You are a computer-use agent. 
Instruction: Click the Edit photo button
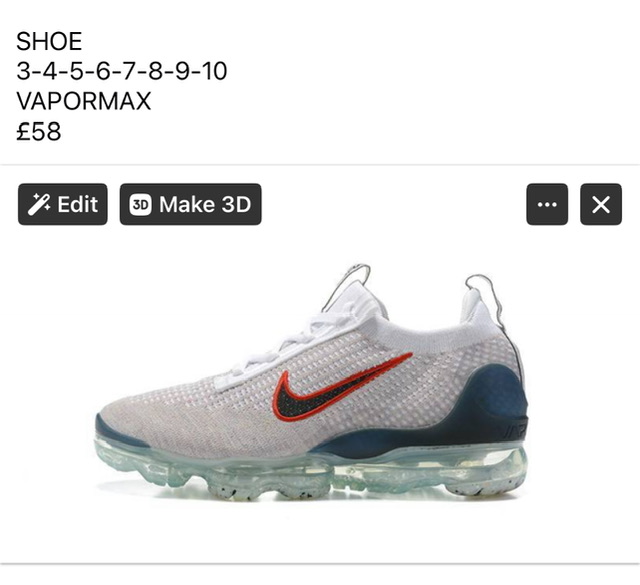(x=62, y=204)
